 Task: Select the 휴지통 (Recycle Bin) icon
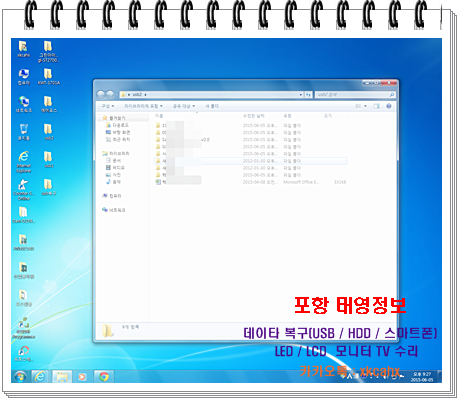(x=24, y=132)
